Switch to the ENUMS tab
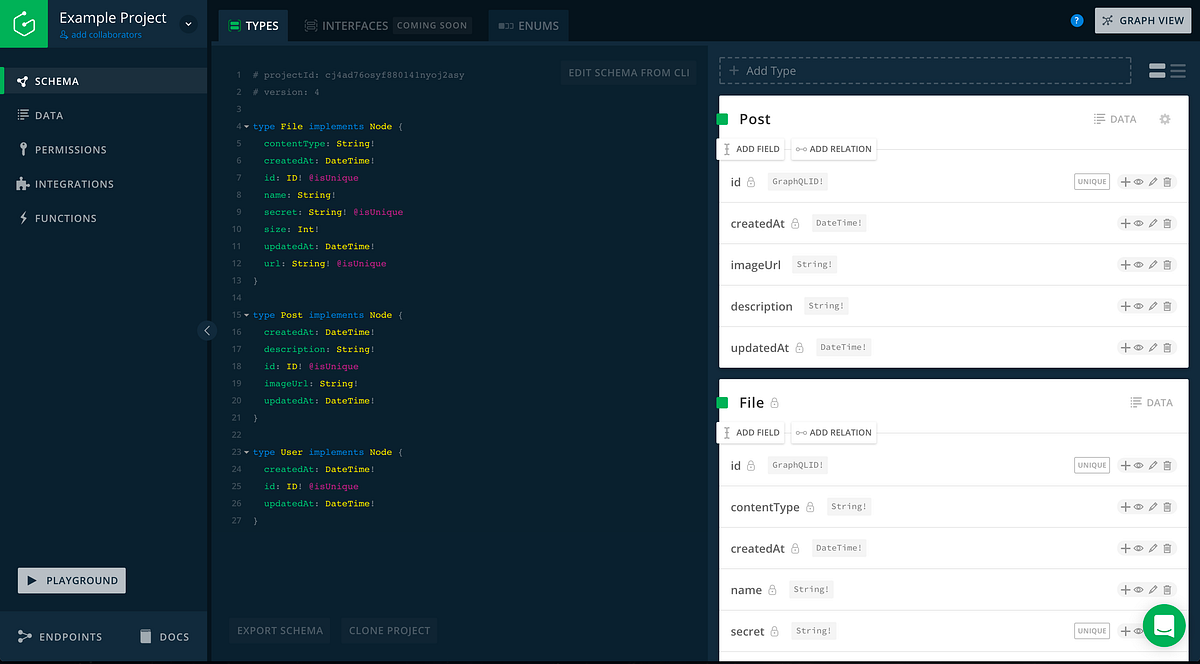The image size is (1200, 664). point(528,25)
